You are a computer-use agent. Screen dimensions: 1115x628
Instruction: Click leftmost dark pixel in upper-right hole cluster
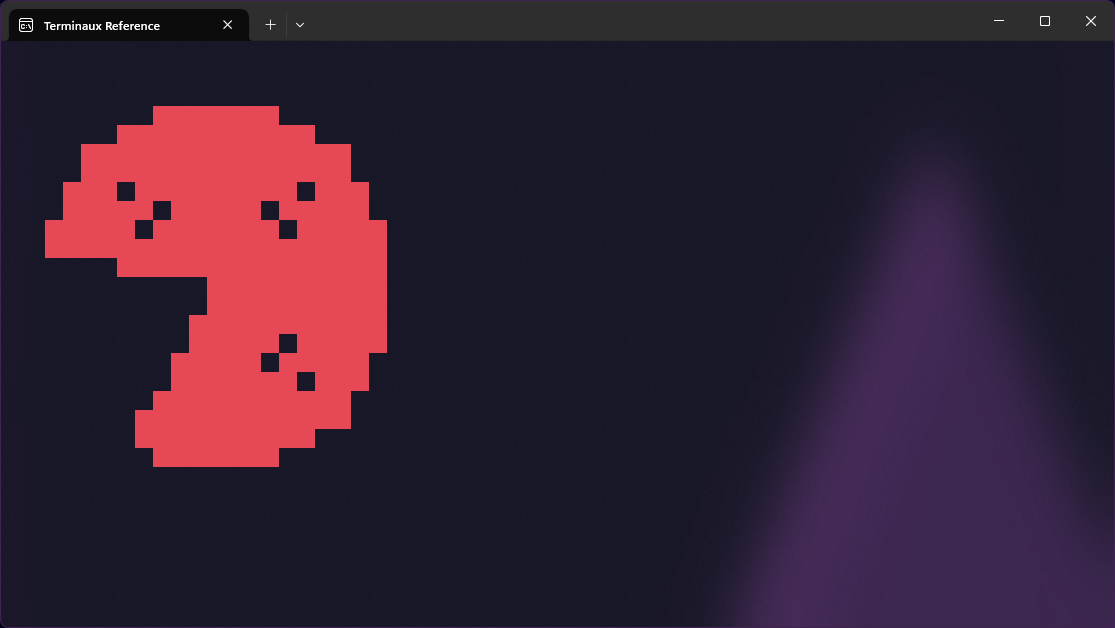tap(270, 210)
